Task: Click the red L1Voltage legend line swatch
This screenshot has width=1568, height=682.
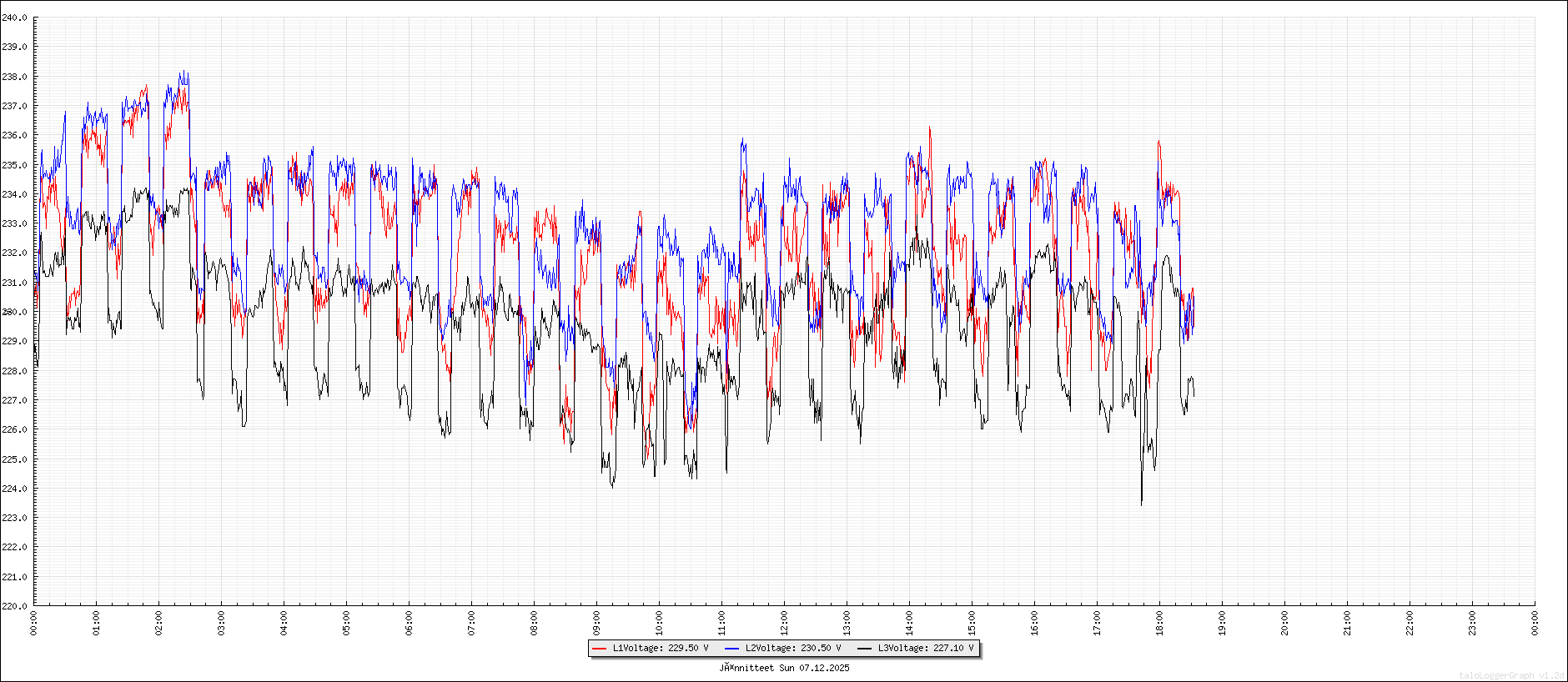Action: click(599, 649)
